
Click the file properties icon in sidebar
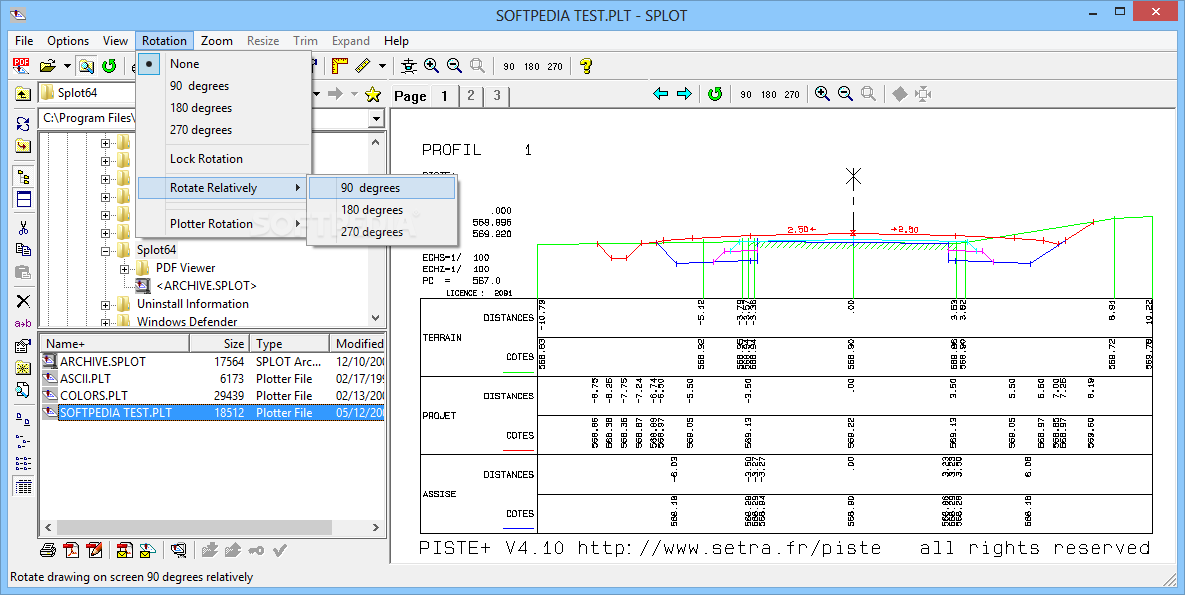click(23, 346)
